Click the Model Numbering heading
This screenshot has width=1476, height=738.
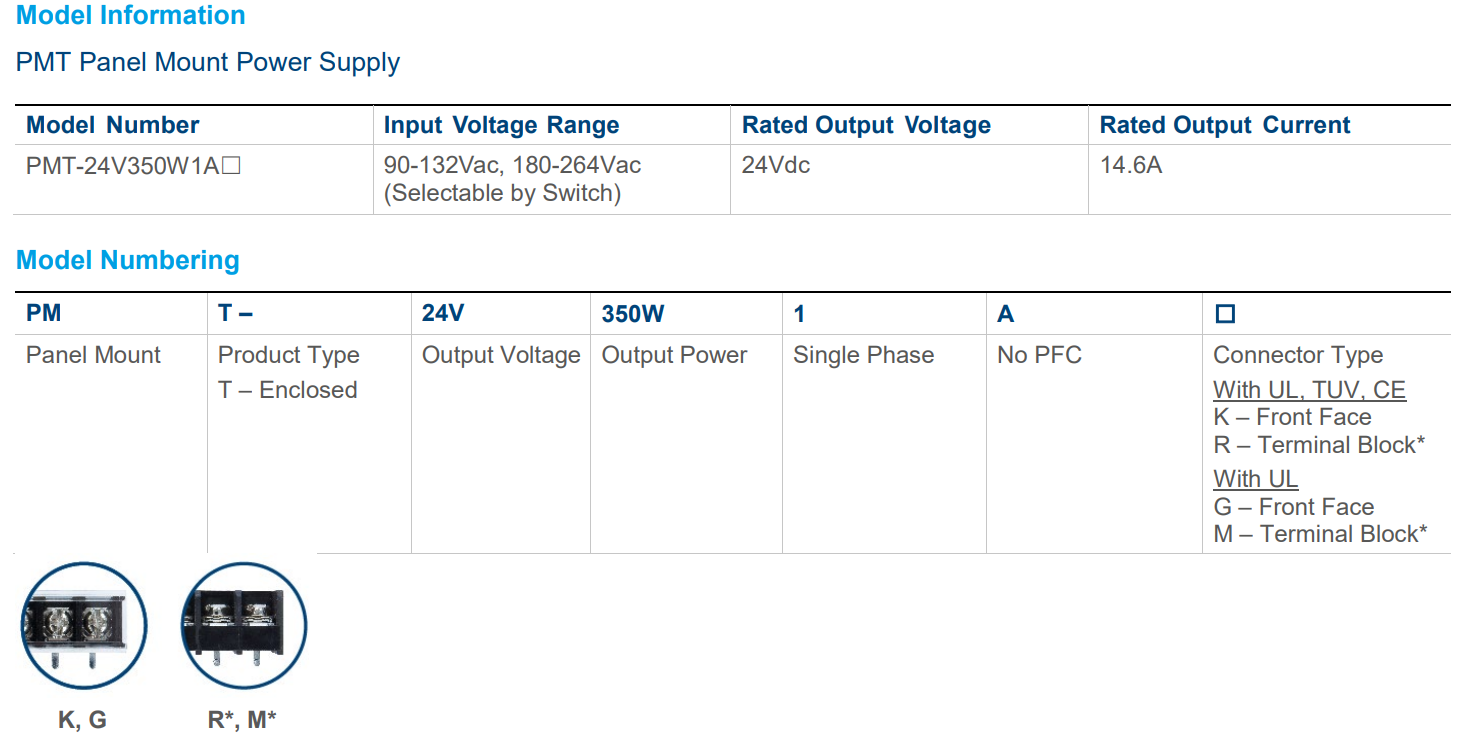click(128, 260)
